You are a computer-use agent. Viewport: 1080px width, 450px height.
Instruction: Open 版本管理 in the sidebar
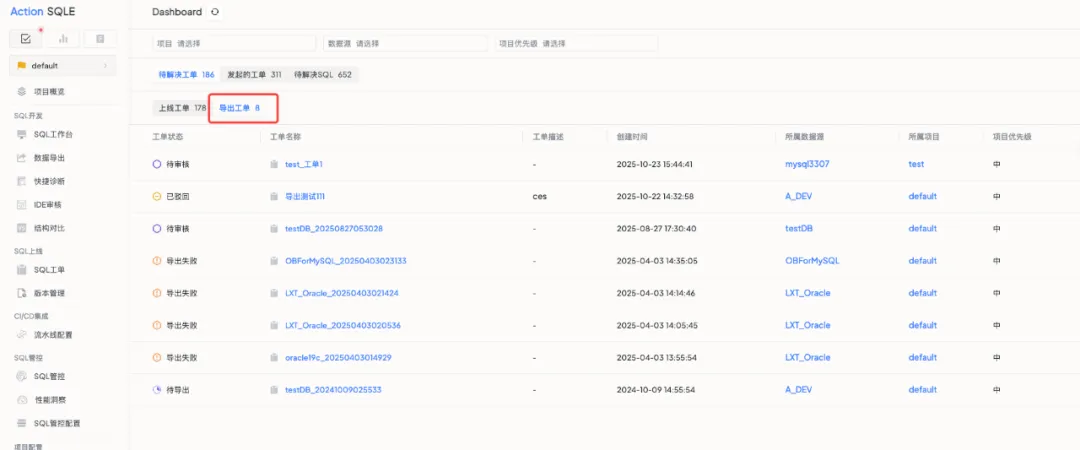(49, 293)
